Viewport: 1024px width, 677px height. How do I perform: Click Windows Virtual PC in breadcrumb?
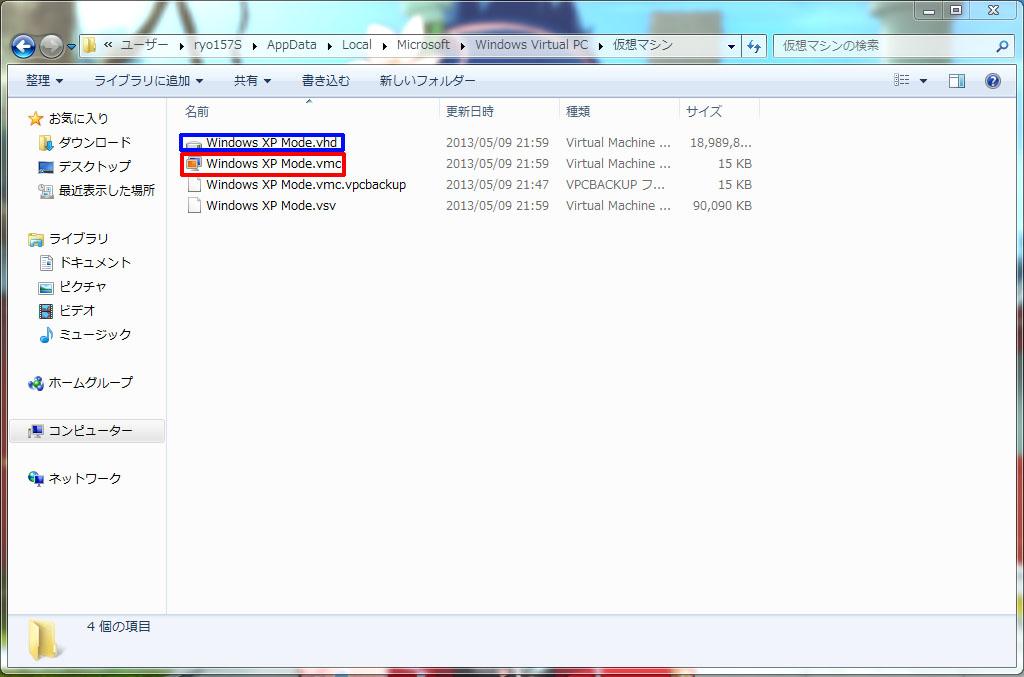(x=532, y=45)
